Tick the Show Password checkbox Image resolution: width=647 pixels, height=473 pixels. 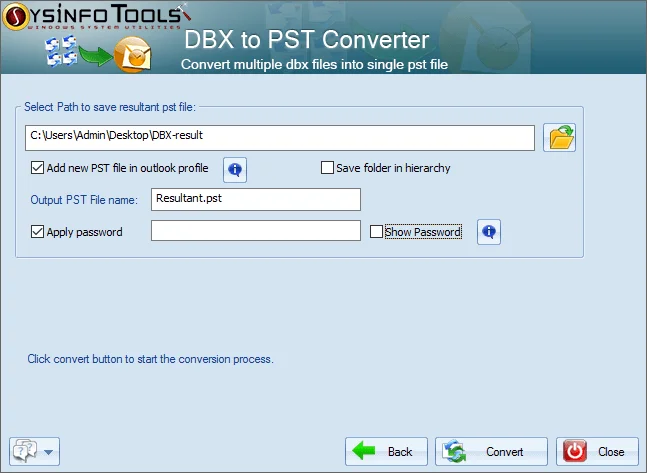(x=376, y=232)
